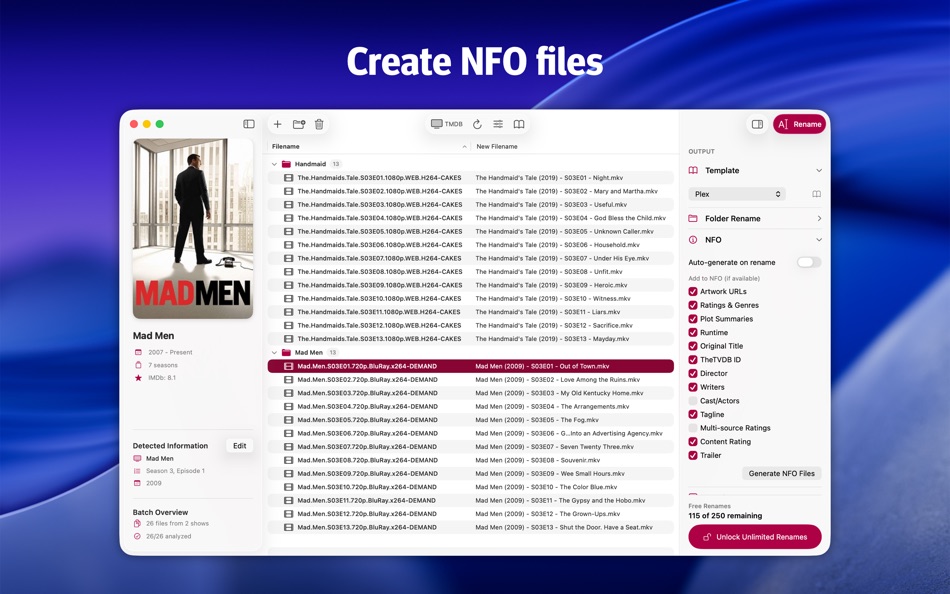The image size is (950, 594).
Task: Sort by the Filename column header
Action: click(x=285, y=145)
